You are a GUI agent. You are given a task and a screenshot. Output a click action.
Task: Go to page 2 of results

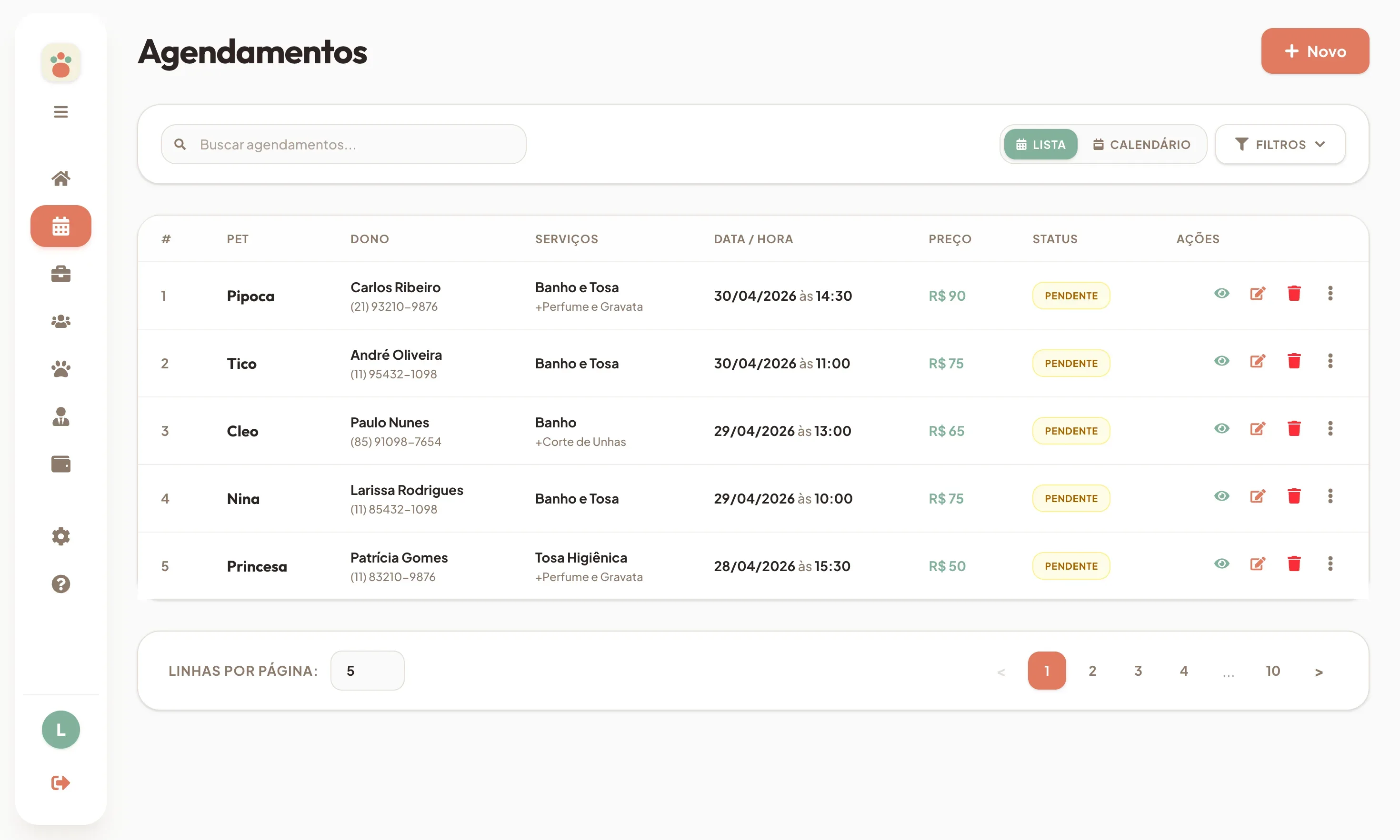[x=1092, y=671]
